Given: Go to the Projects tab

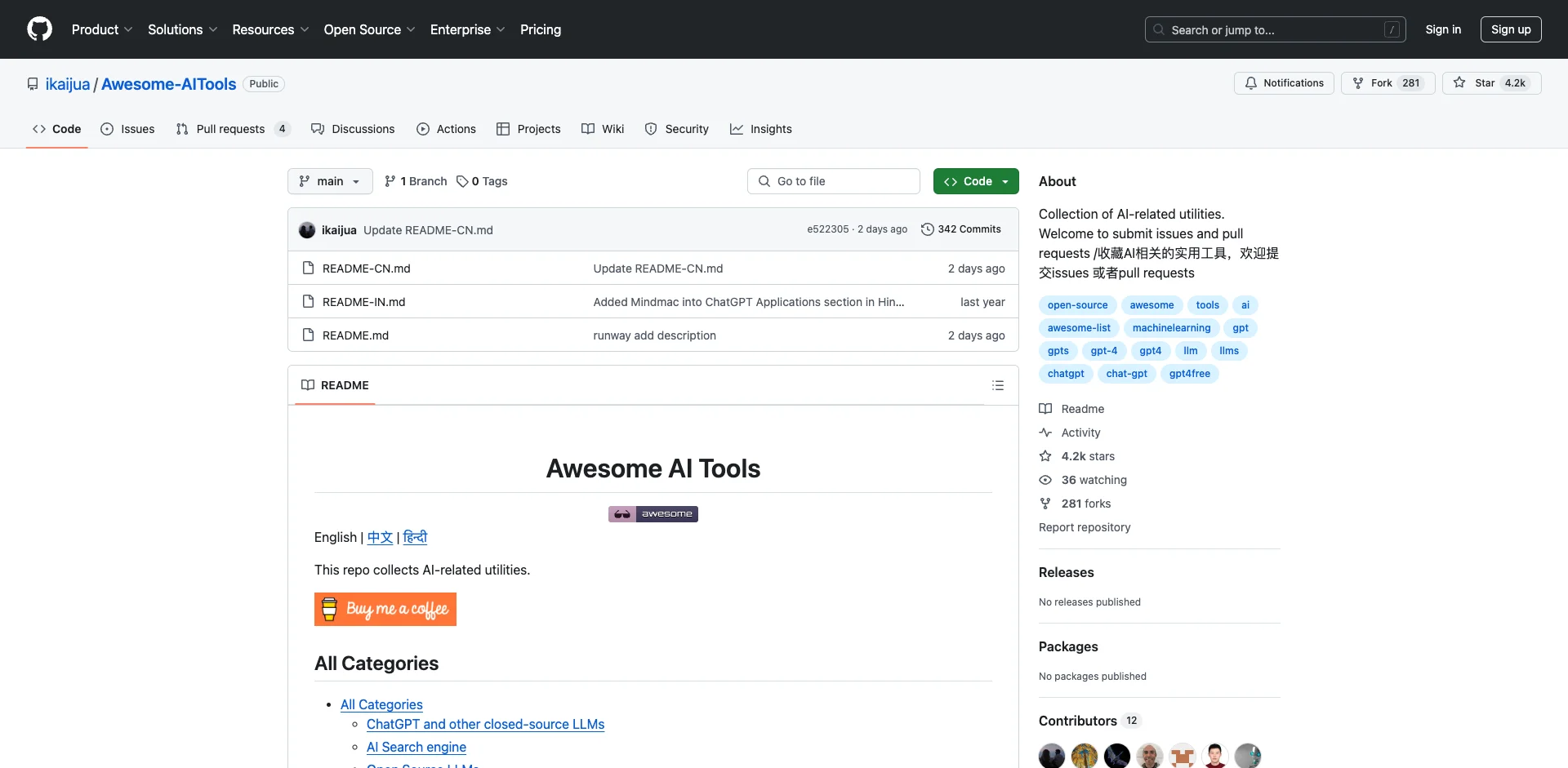Looking at the screenshot, I should tap(528, 129).
